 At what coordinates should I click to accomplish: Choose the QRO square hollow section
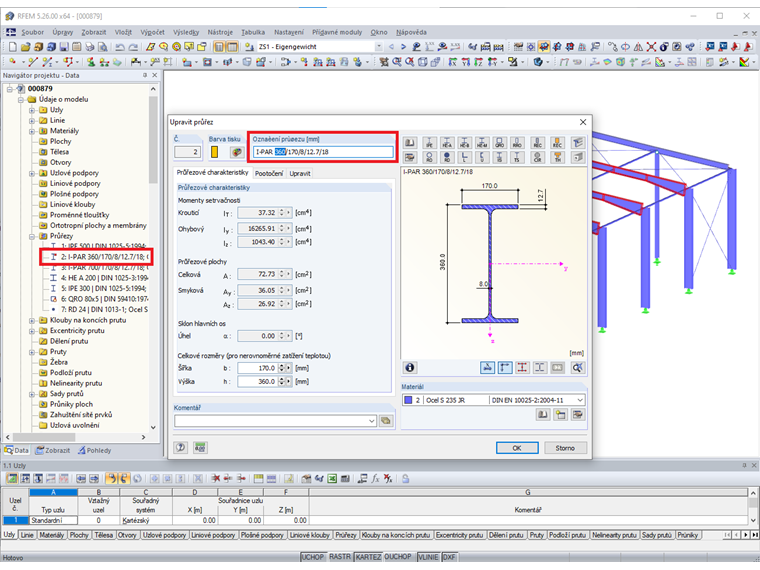point(499,142)
